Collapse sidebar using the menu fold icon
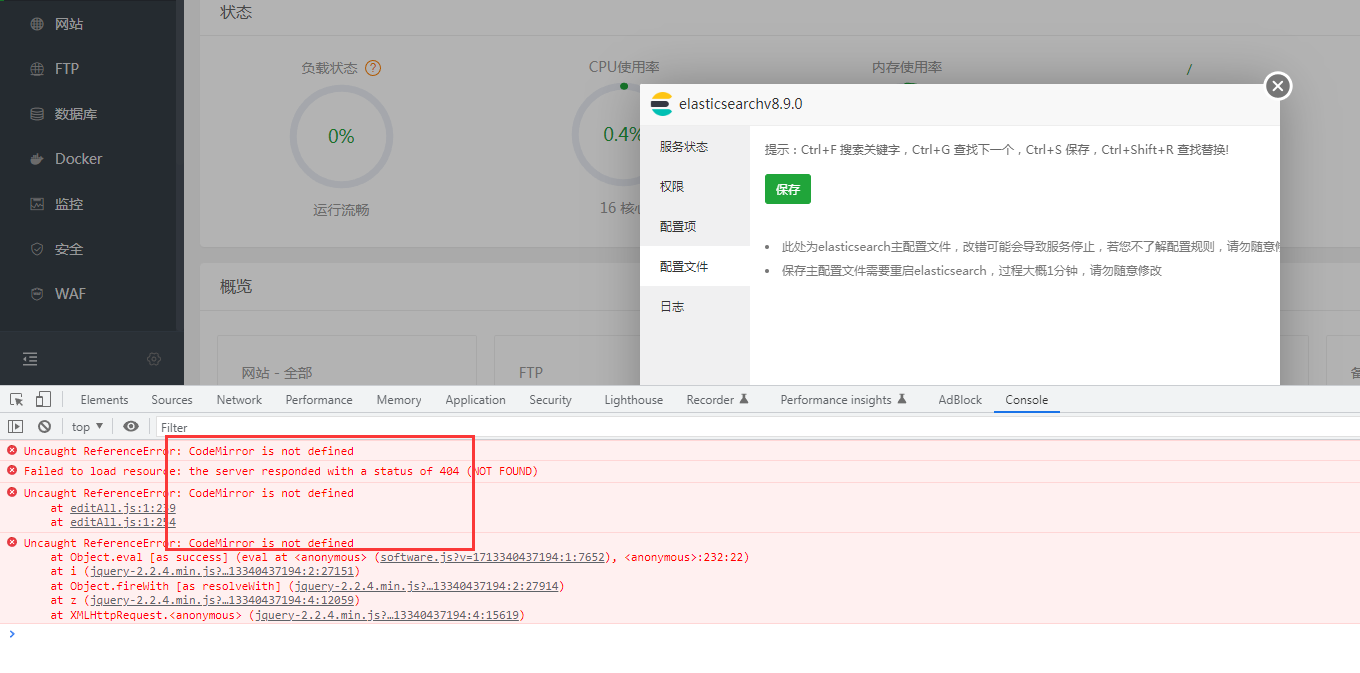The height and width of the screenshot is (673, 1360). click(x=30, y=359)
